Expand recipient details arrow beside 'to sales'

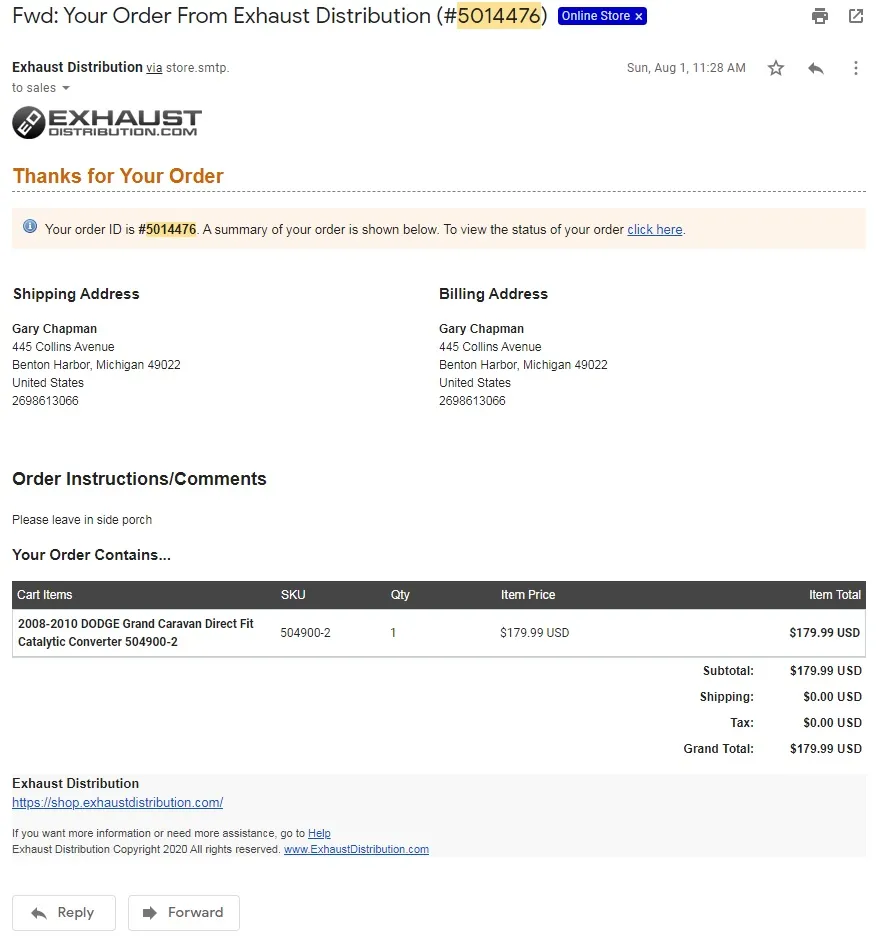(66, 88)
